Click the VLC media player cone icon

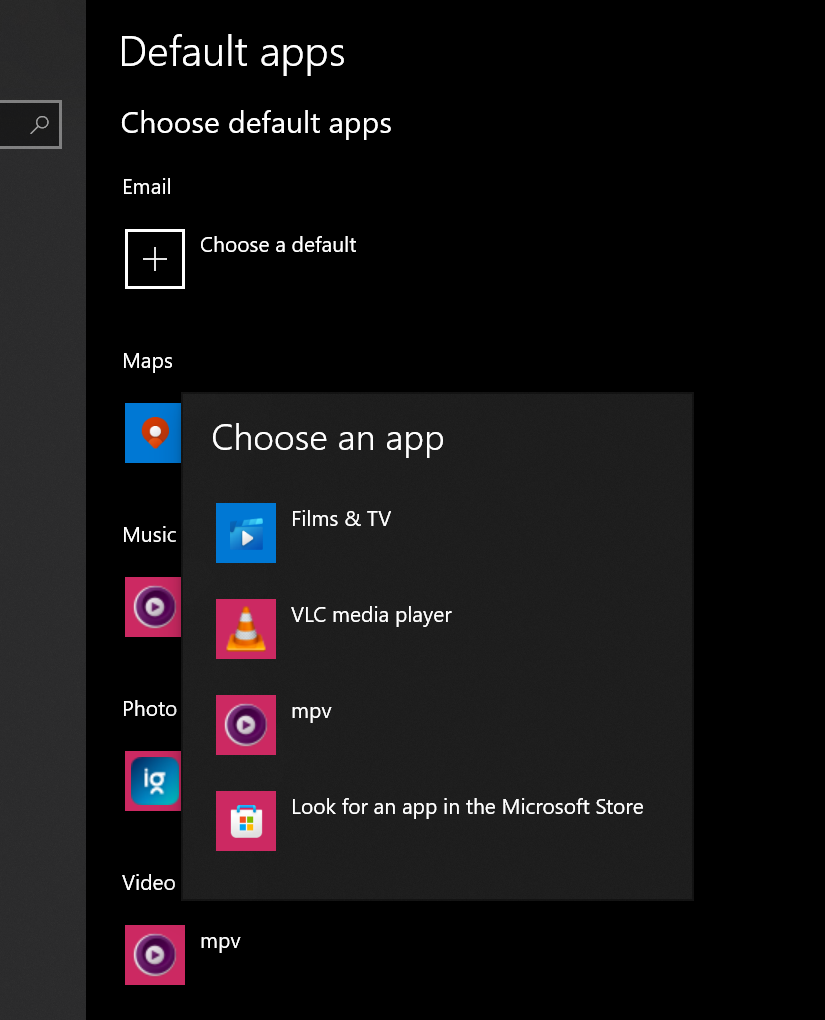click(x=245, y=629)
